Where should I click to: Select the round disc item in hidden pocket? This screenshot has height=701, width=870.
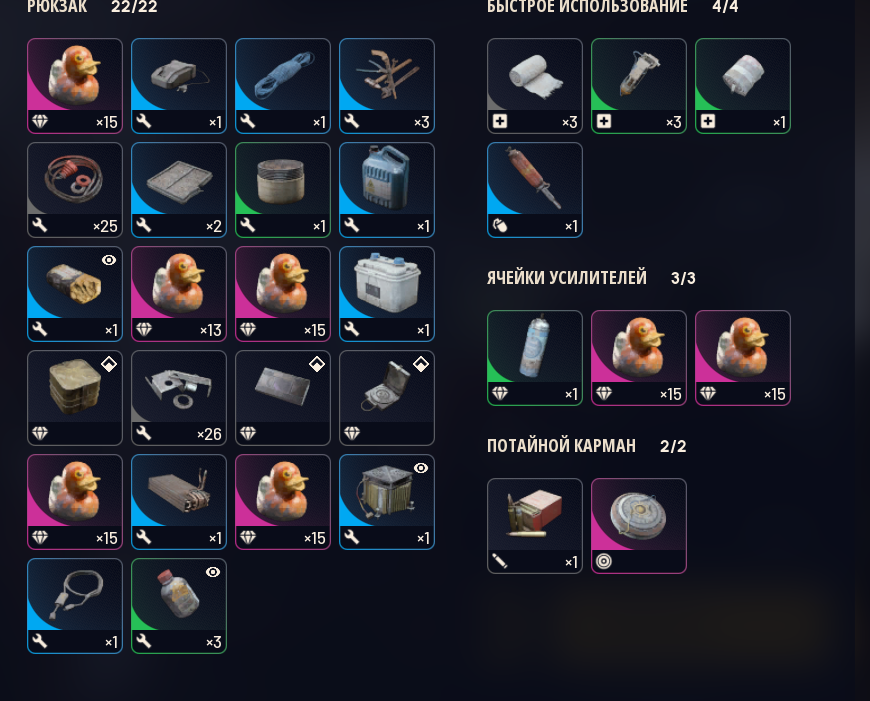coord(639,526)
